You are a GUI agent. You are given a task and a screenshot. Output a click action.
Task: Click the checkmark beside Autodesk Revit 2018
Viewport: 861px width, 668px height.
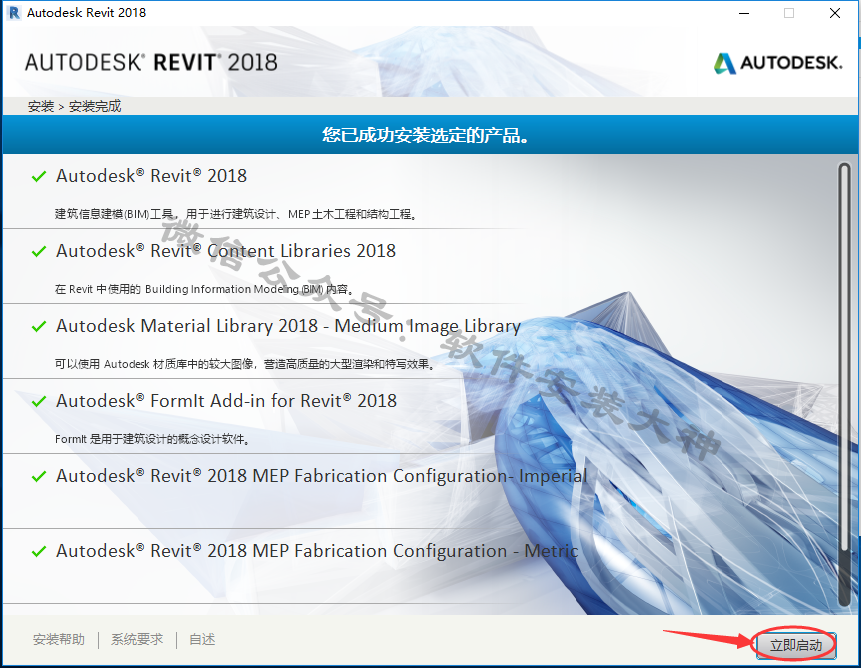[x=38, y=177]
